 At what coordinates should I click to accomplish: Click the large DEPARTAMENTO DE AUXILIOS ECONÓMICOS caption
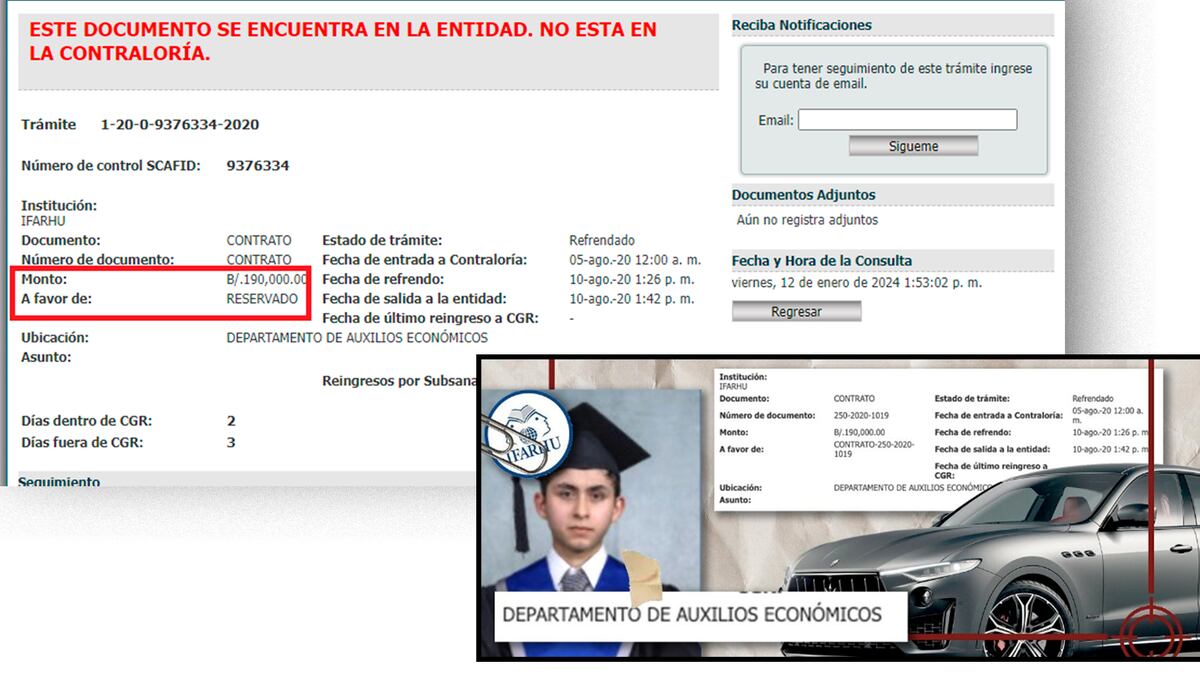coord(692,614)
